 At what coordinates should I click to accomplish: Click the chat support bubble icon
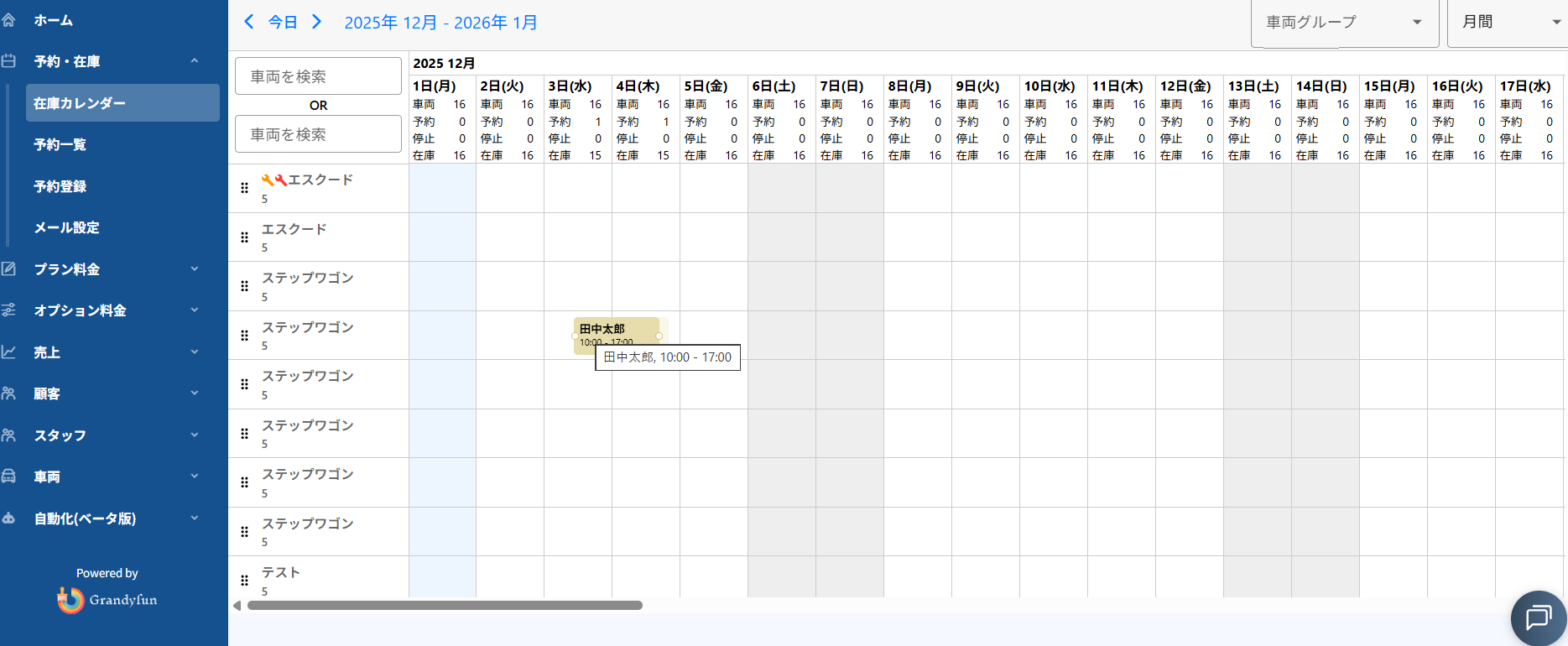(x=1538, y=618)
